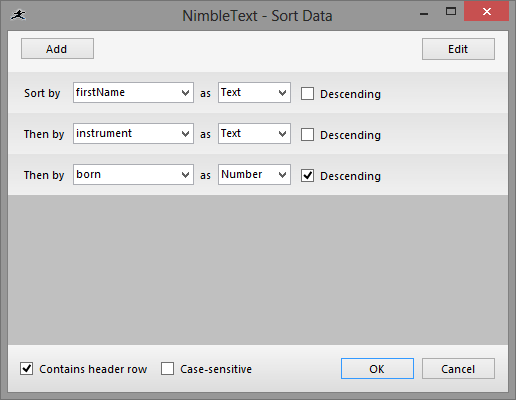The height and width of the screenshot is (400, 516).
Task: Click the Add button
Action: tap(57, 49)
